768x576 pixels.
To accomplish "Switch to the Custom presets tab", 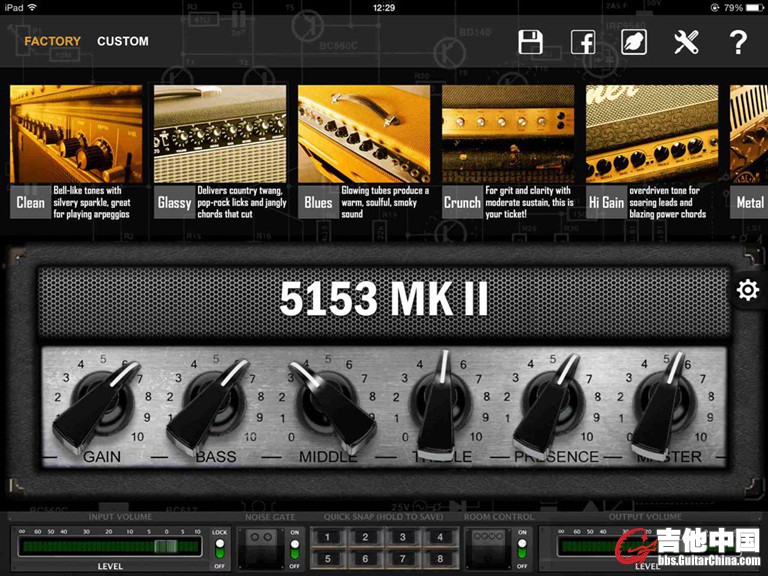I will (x=123, y=42).
